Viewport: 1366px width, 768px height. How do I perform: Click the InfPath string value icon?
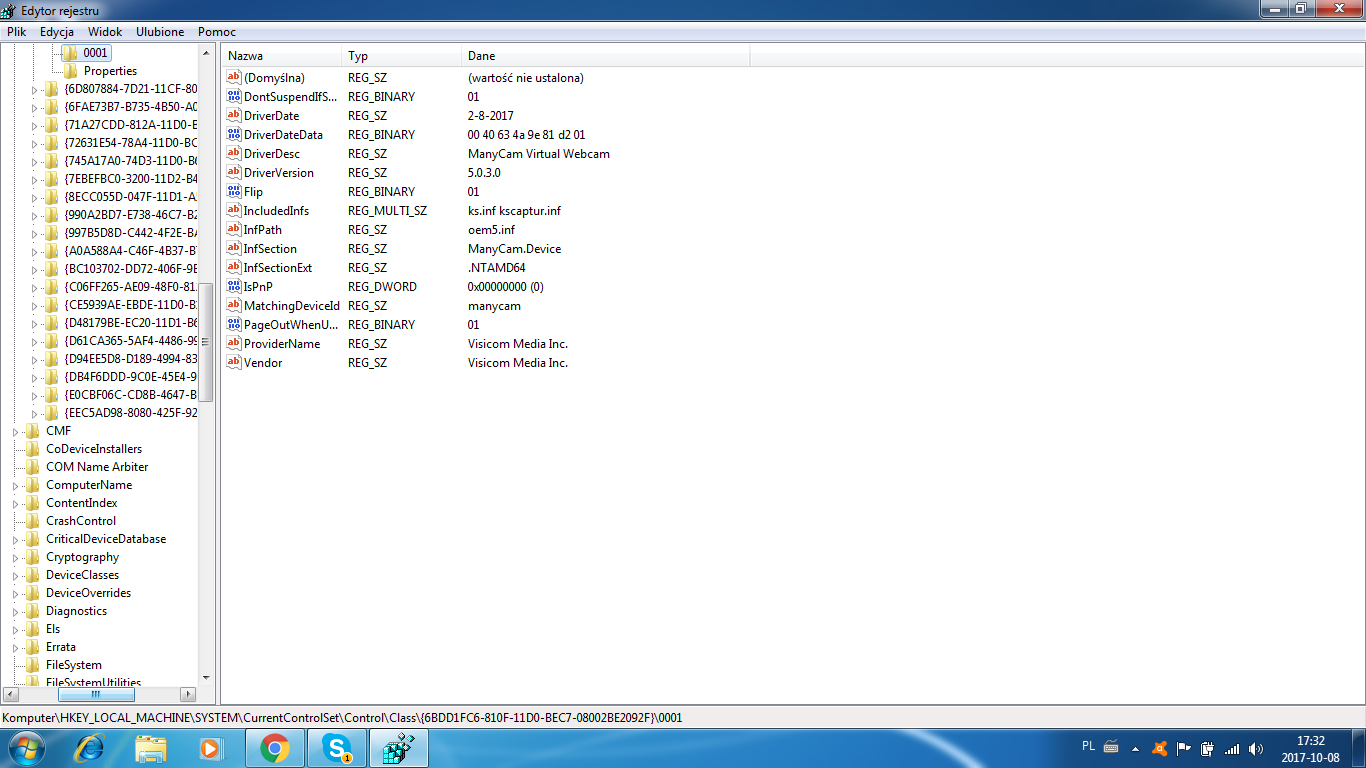coord(234,230)
